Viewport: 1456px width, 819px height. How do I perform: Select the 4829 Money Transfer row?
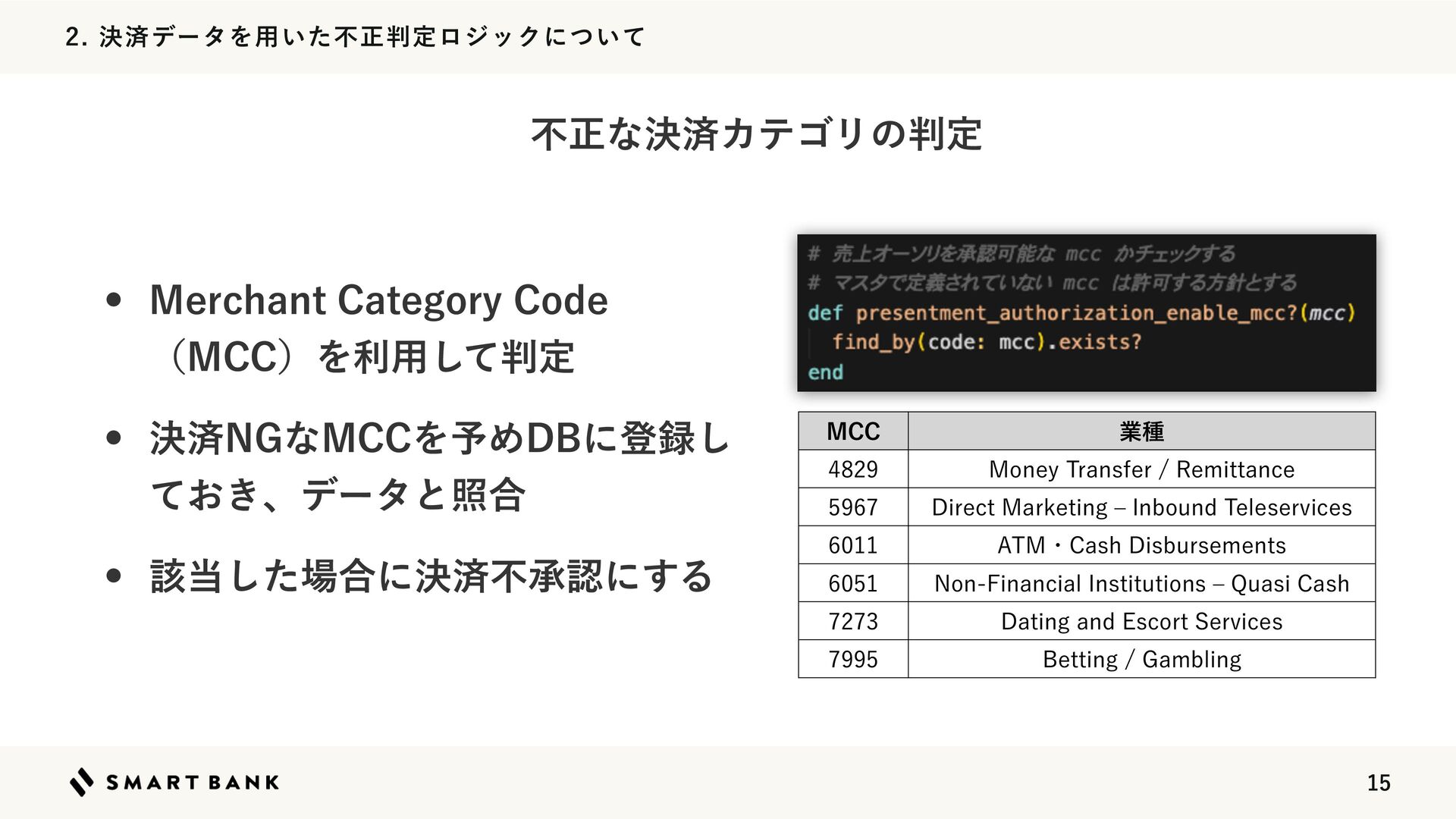click(1141, 469)
